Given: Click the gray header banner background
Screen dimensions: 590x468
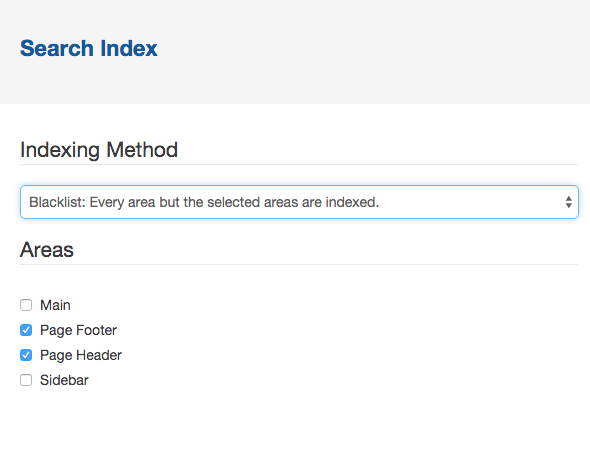Looking at the screenshot, I should (x=373, y=52).
